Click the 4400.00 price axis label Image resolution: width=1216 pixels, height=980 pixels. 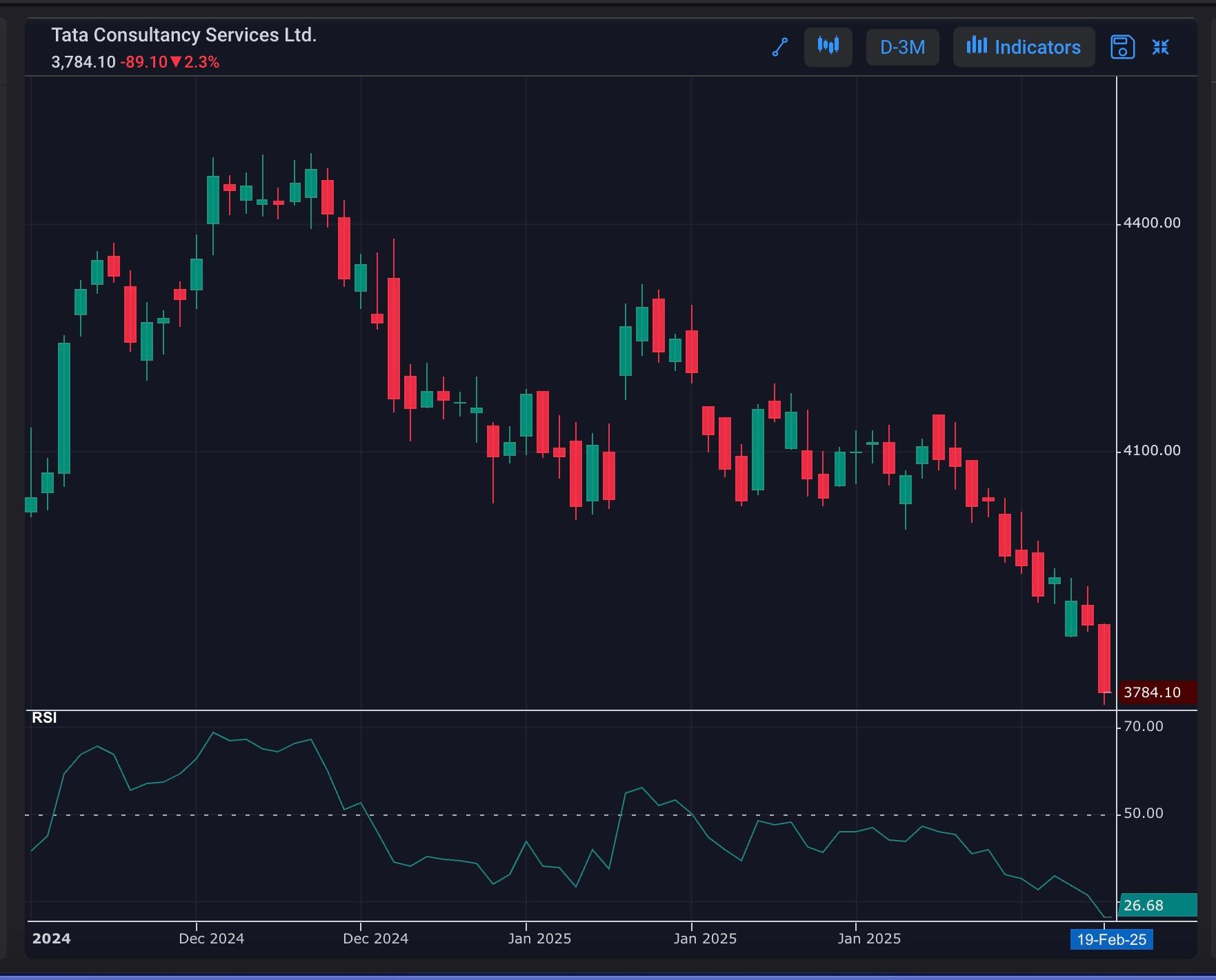click(x=1152, y=223)
